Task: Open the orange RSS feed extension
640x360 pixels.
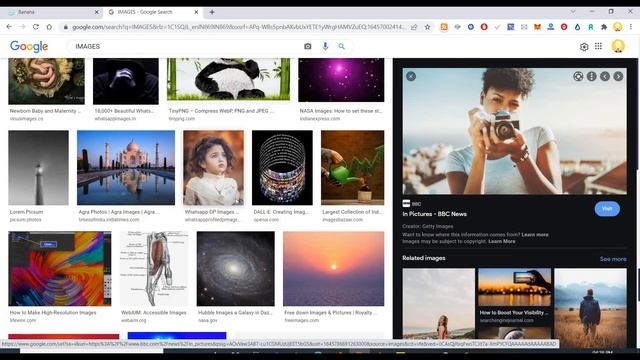Action: pyautogui.click(x=444, y=27)
